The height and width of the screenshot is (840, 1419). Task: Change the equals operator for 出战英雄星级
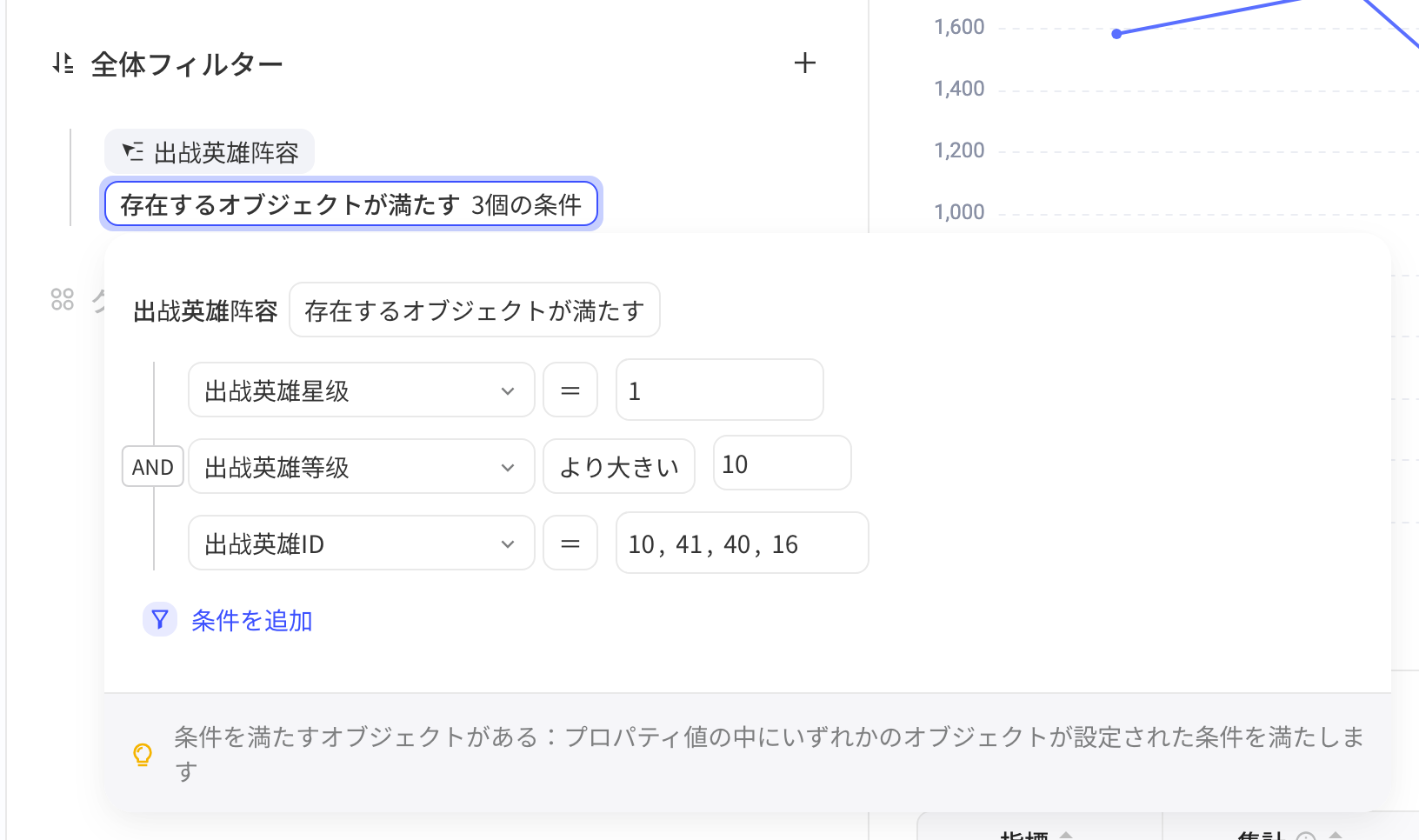(570, 390)
